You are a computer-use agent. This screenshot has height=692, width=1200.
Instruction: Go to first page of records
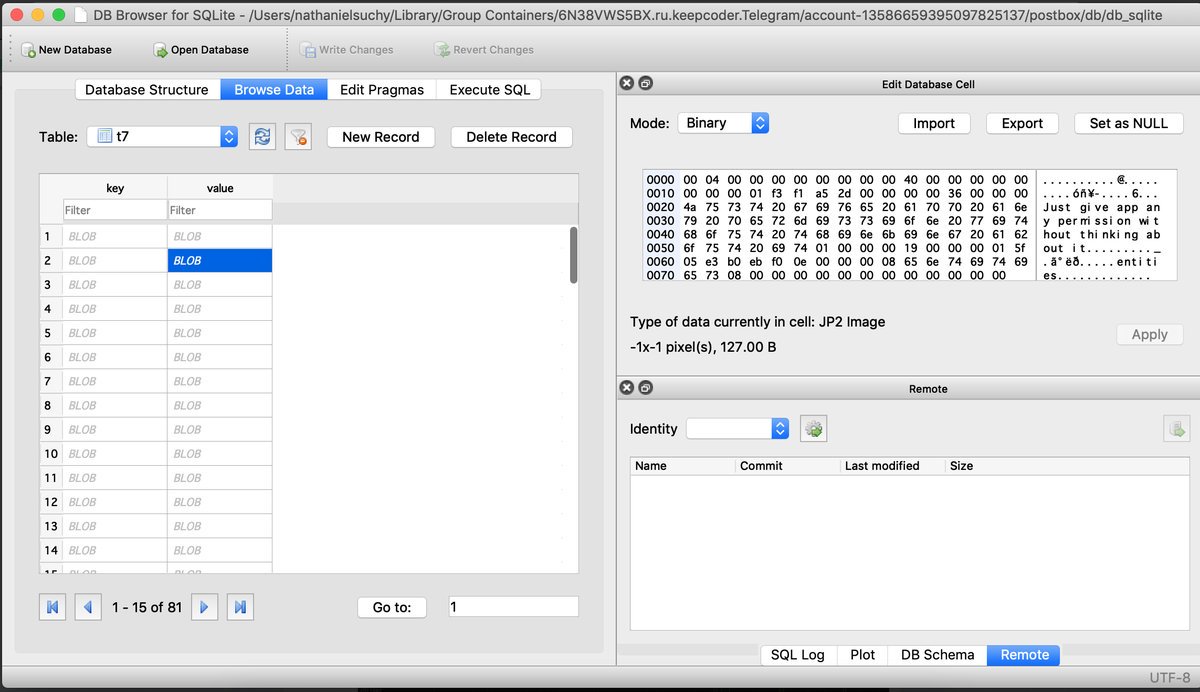[52, 607]
